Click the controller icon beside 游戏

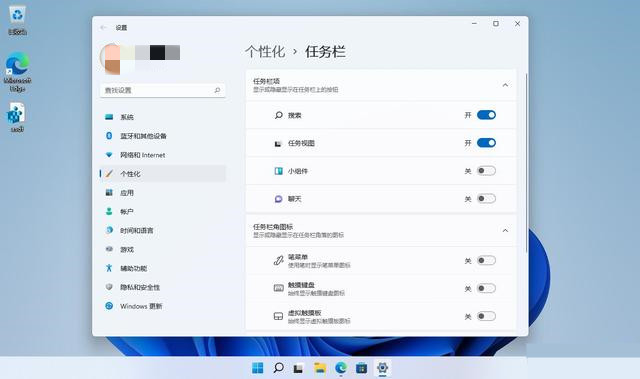click(x=109, y=249)
